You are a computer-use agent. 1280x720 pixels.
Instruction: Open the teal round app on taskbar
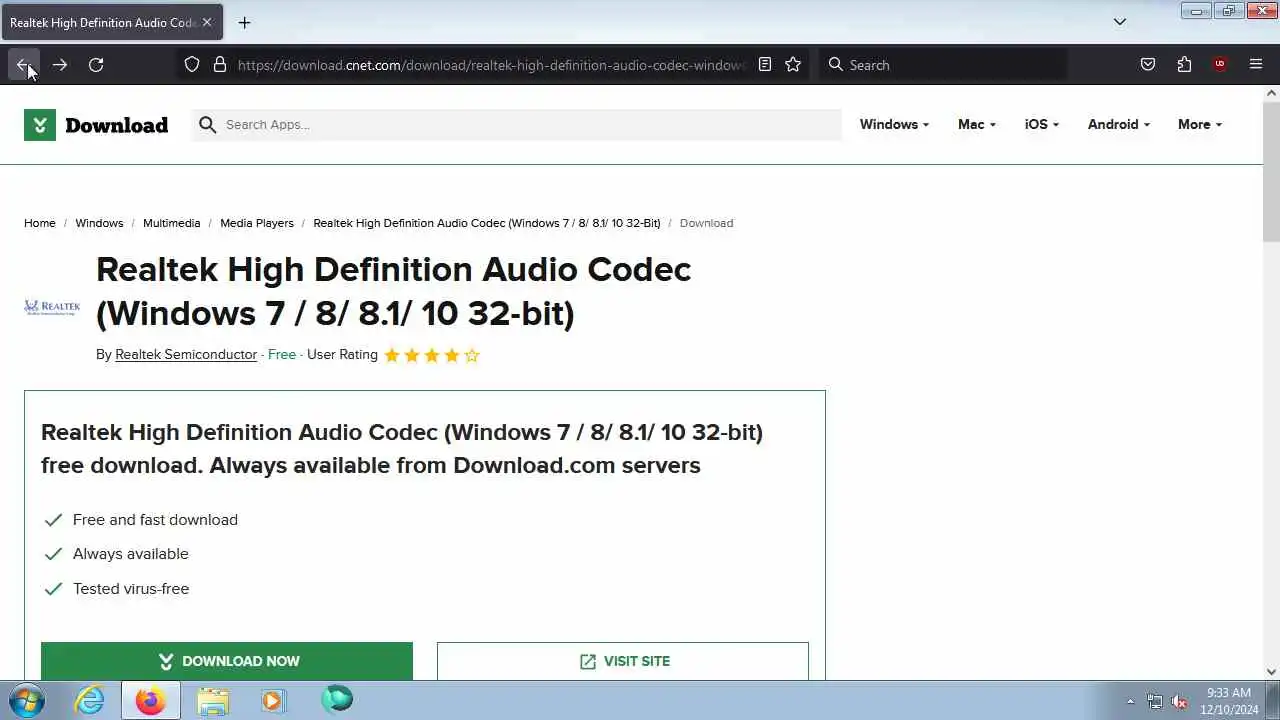click(x=337, y=699)
